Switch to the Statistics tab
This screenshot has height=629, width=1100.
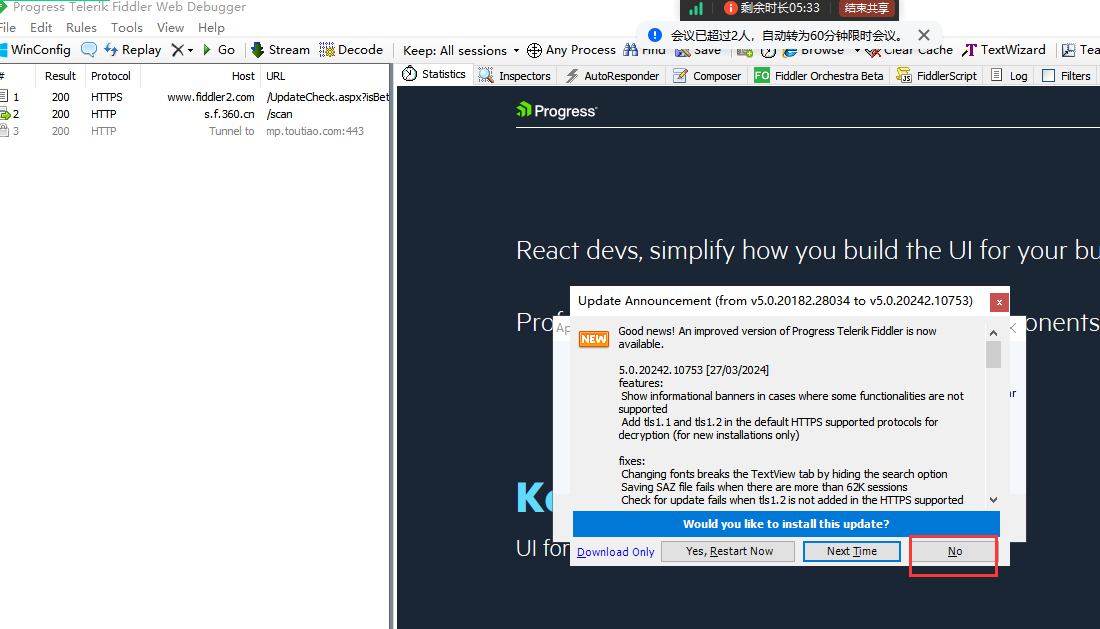[x=434, y=74]
